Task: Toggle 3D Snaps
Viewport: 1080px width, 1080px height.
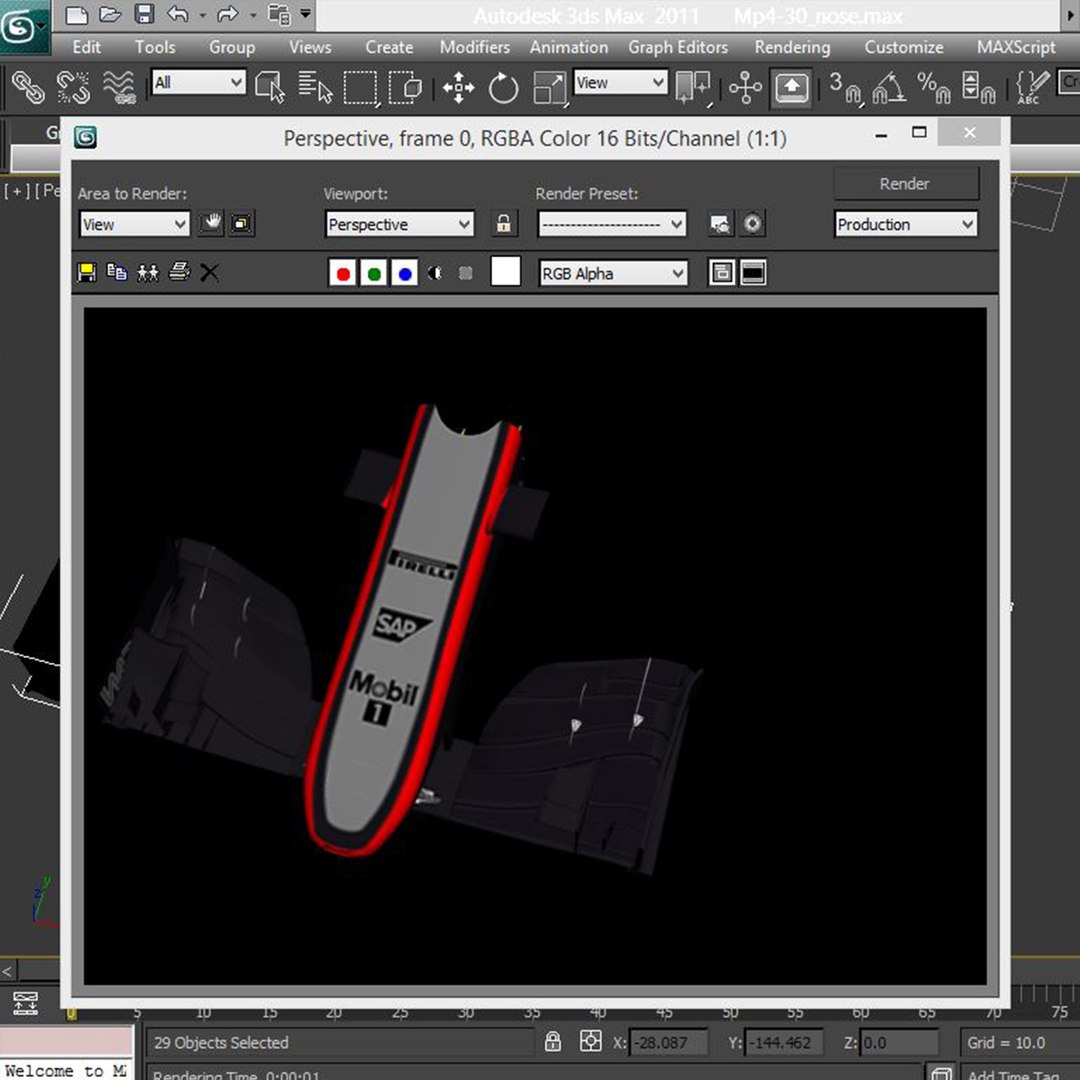Action: click(x=845, y=87)
